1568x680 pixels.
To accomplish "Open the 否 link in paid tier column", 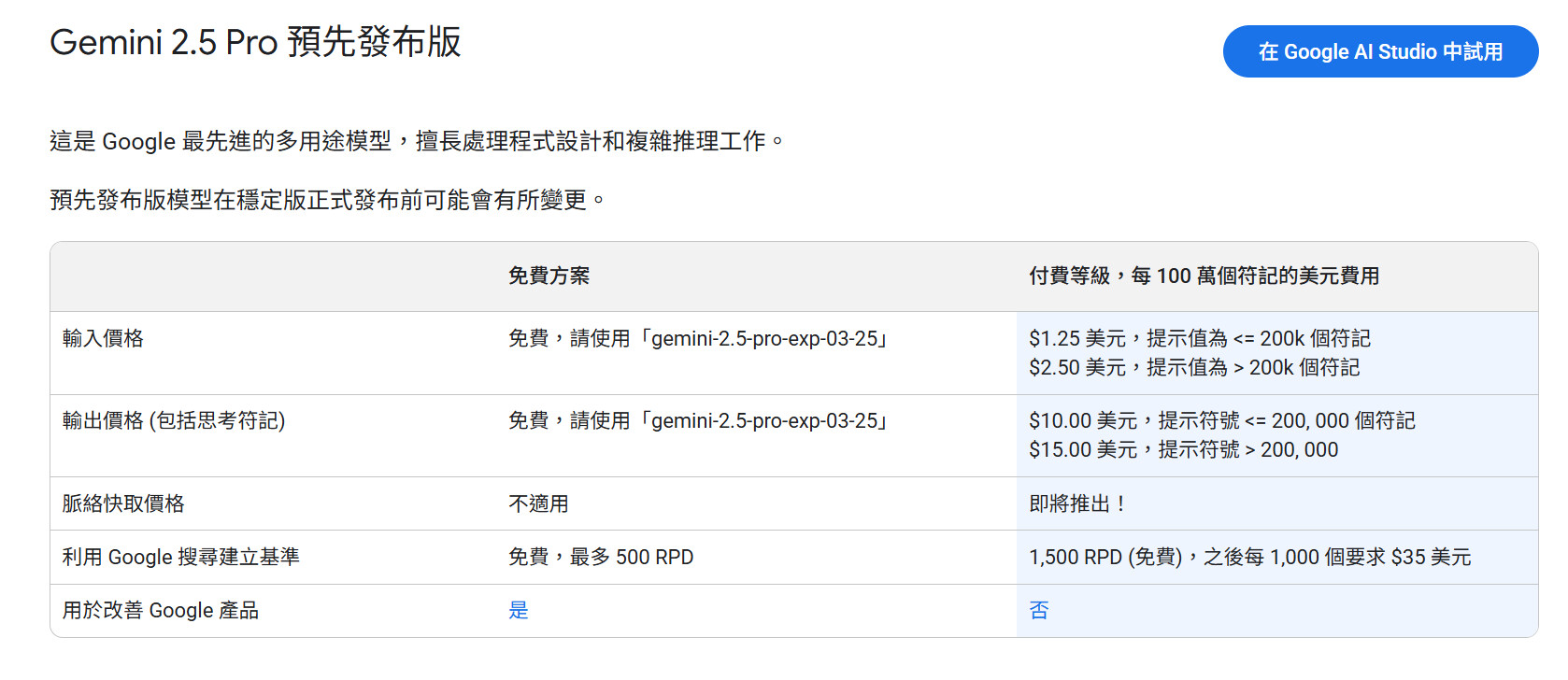I will [x=1038, y=610].
